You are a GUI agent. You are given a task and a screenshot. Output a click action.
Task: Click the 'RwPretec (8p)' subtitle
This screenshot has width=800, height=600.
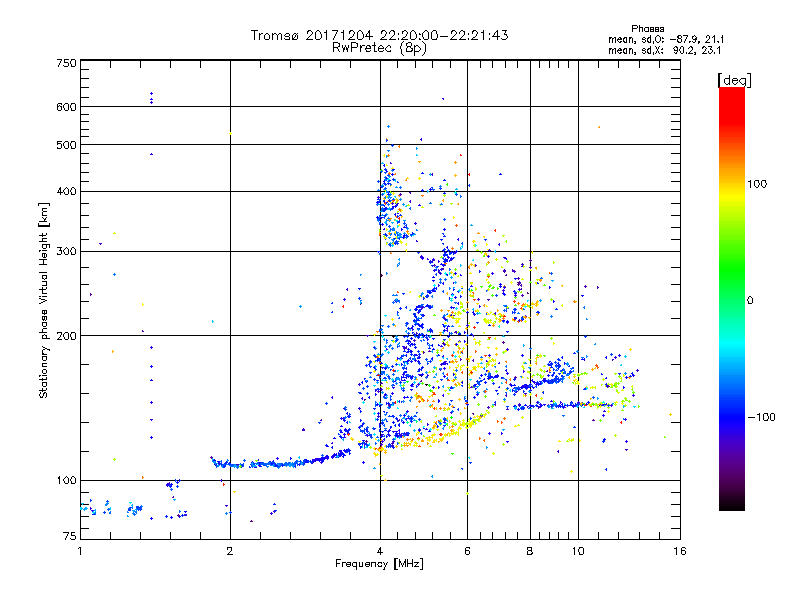coord(379,48)
